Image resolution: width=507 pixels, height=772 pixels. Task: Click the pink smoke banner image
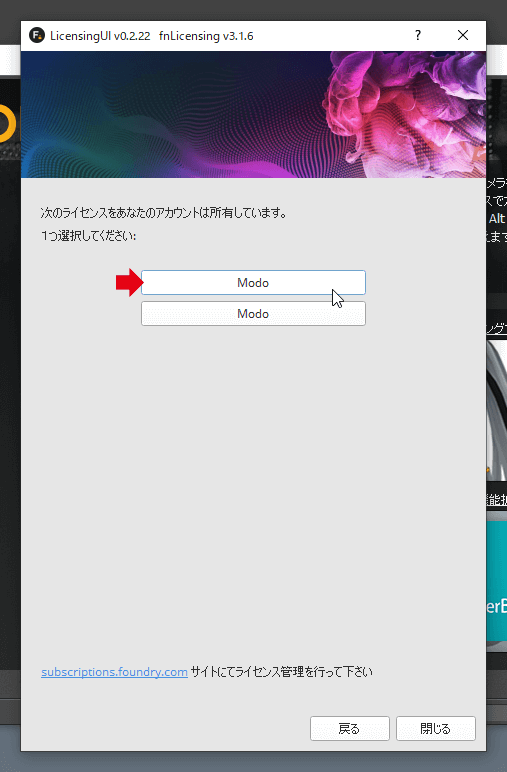point(253,114)
